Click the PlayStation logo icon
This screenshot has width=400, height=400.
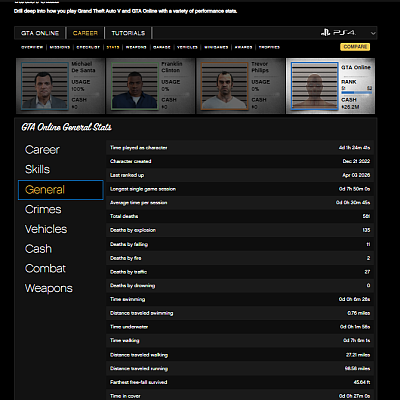click(325, 33)
